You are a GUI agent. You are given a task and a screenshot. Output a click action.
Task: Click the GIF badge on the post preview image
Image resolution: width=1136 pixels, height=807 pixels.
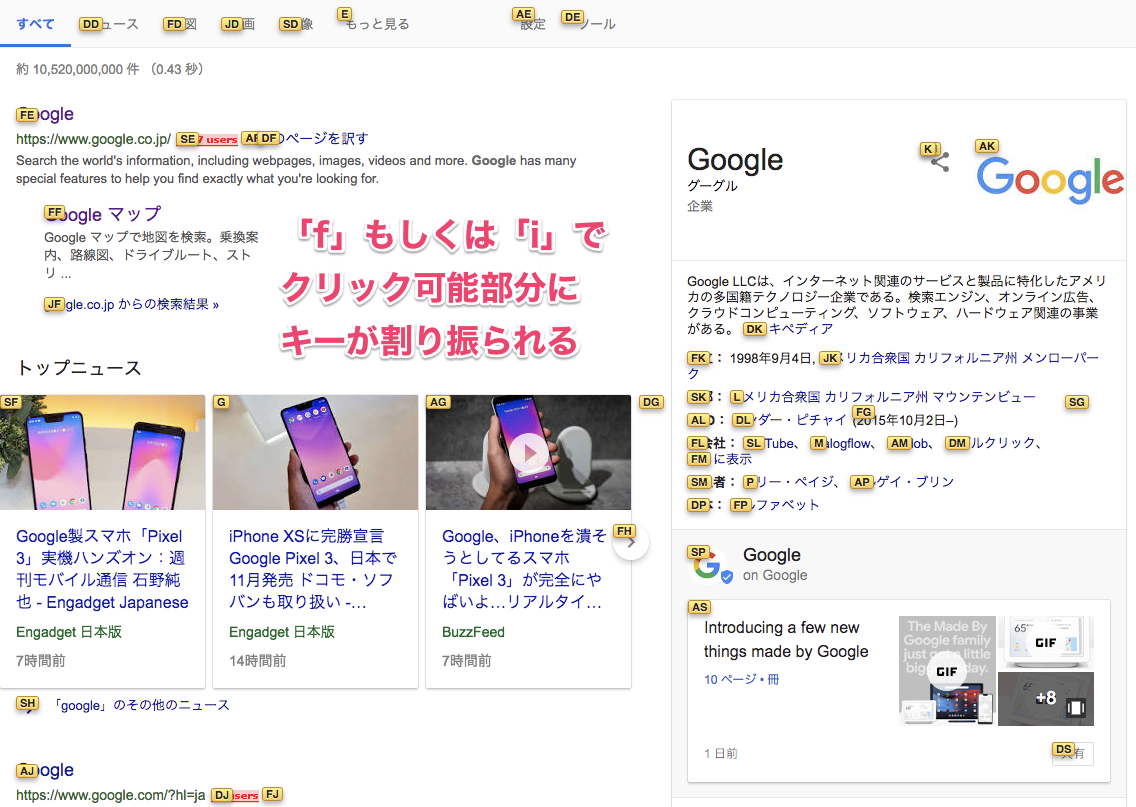(944, 671)
